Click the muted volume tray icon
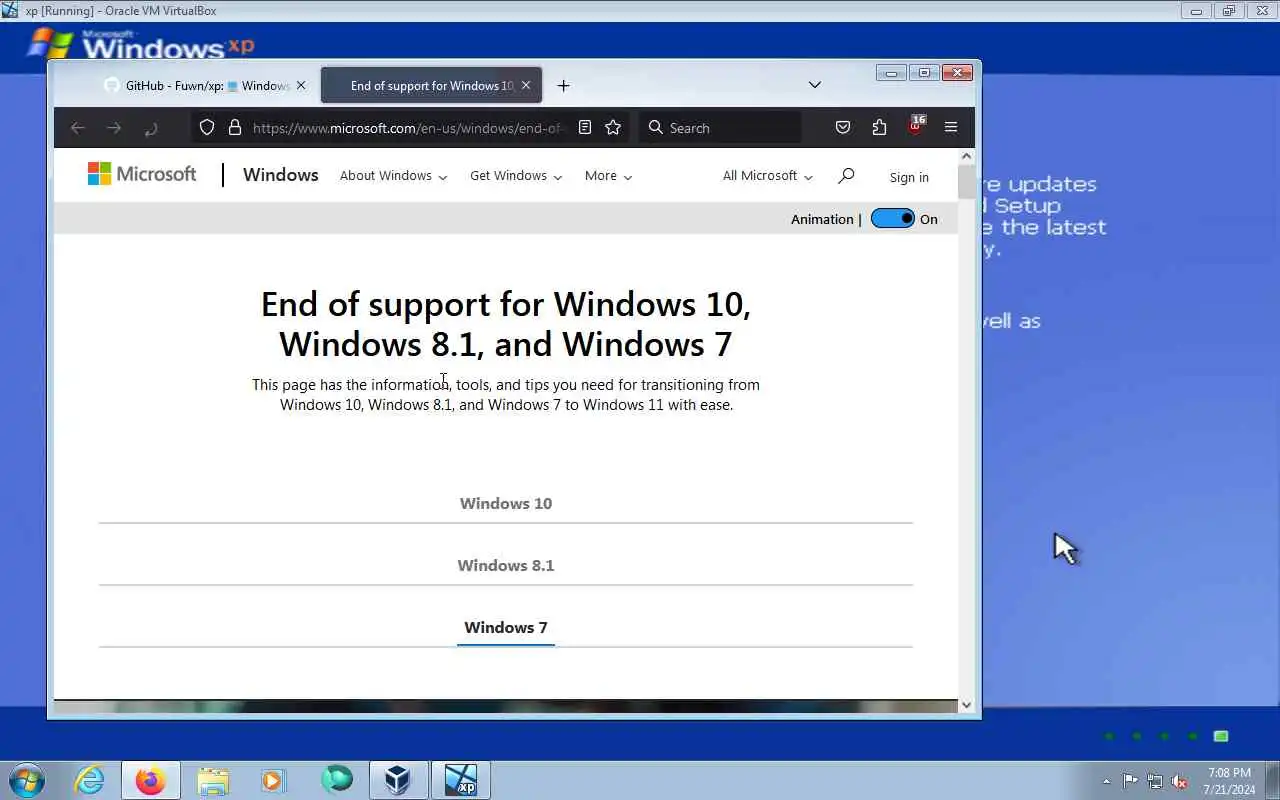The image size is (1280, 800). pyautogui.click(x=1179, y=781)
